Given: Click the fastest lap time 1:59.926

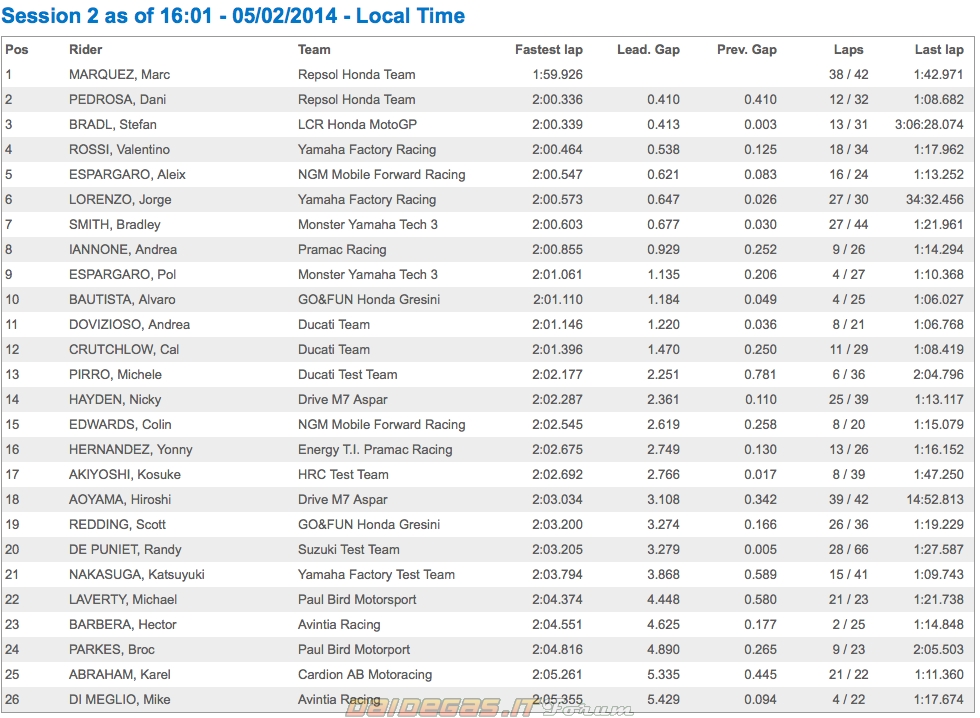Looking at the screenshot, I should click(557, 74).
